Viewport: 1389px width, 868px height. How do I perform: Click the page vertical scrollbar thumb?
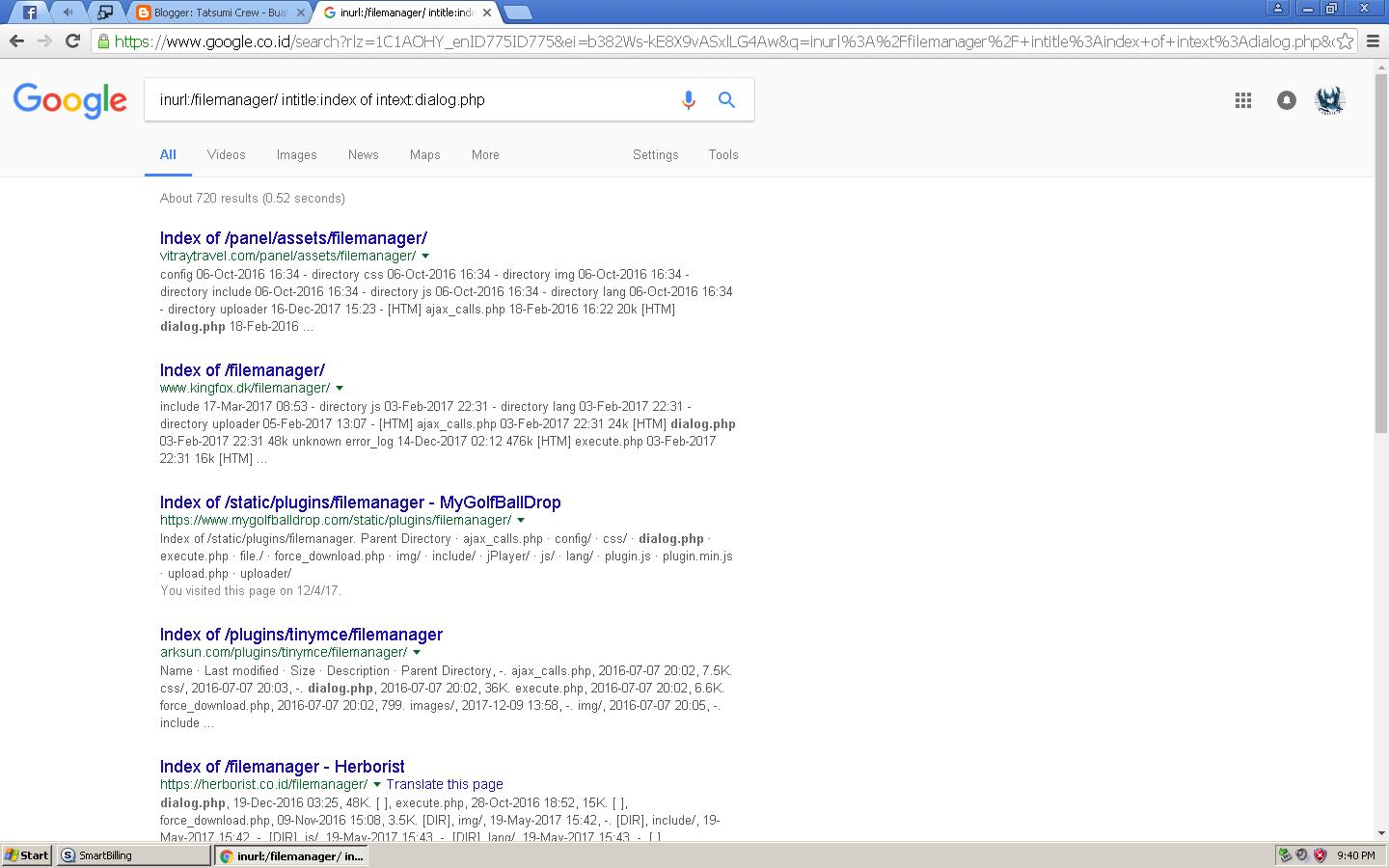(x=1381, y=254)
